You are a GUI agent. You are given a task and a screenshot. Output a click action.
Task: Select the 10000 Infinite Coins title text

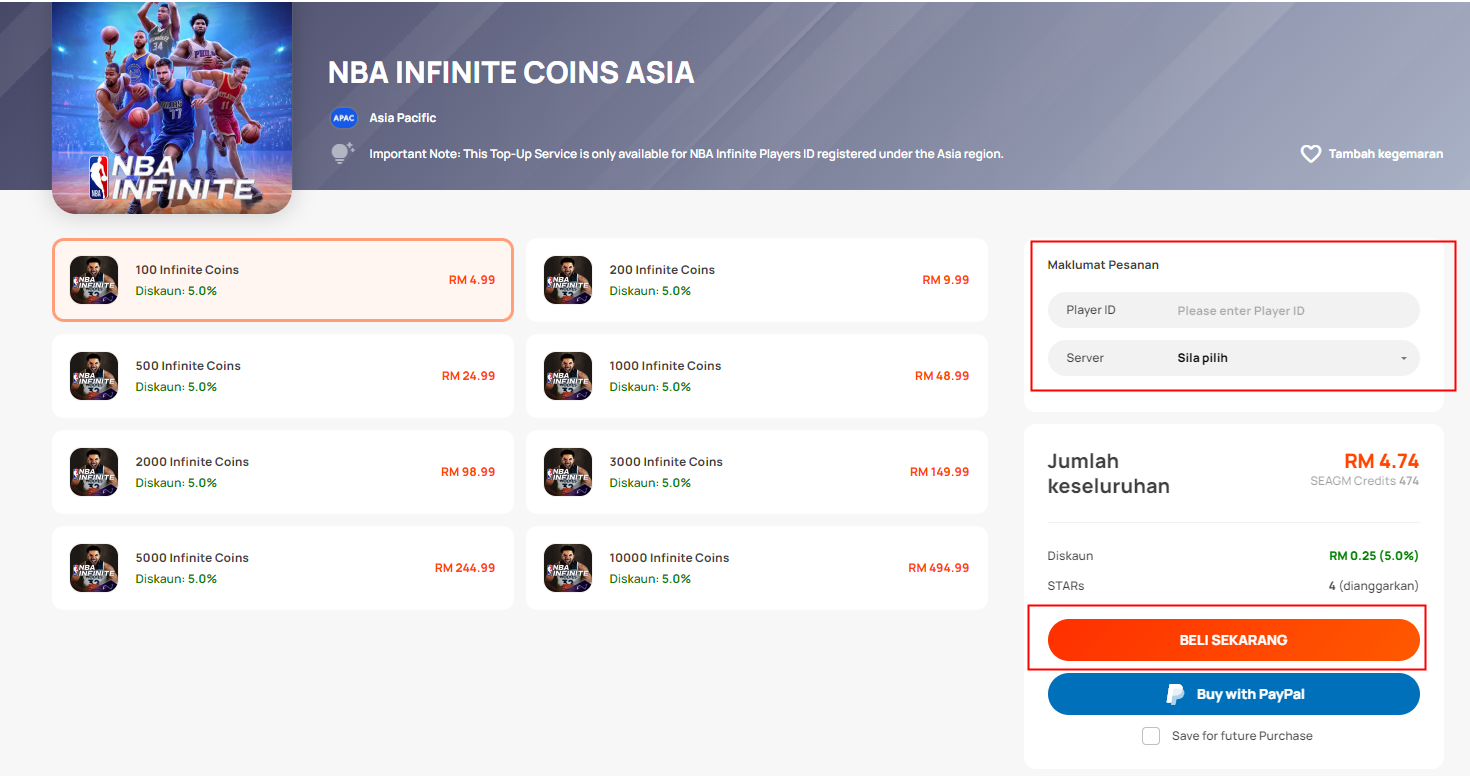pos(669,558)
